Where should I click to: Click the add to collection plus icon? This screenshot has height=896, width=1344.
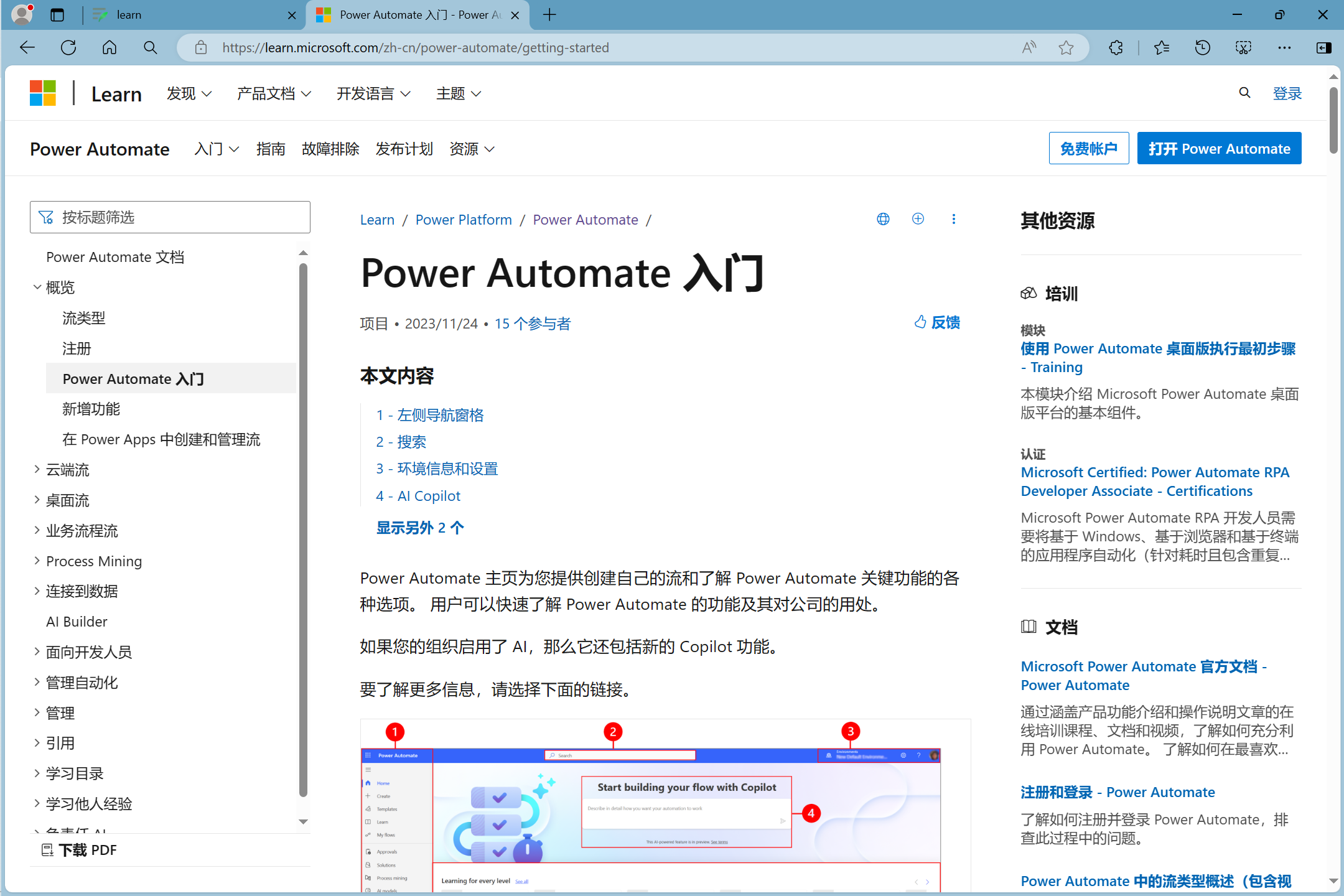click(x=918, y=219)
